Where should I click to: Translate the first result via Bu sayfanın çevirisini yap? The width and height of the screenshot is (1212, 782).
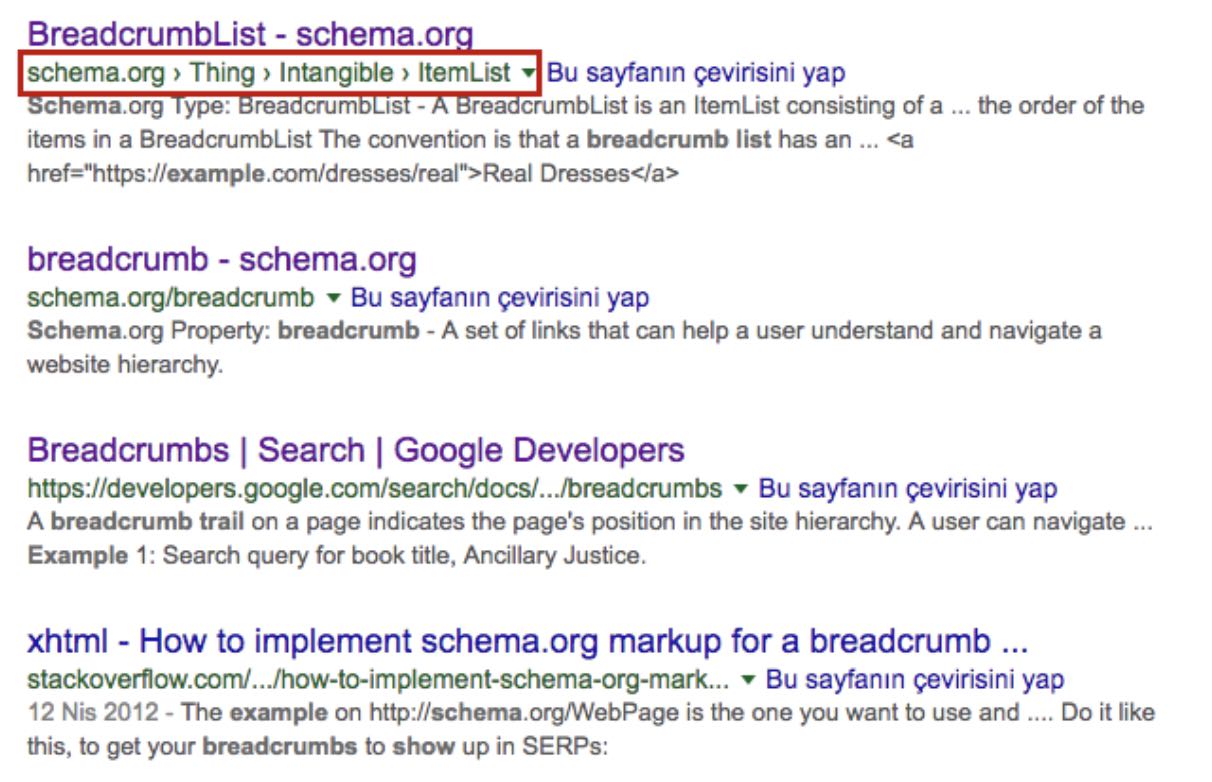point(696,72)
